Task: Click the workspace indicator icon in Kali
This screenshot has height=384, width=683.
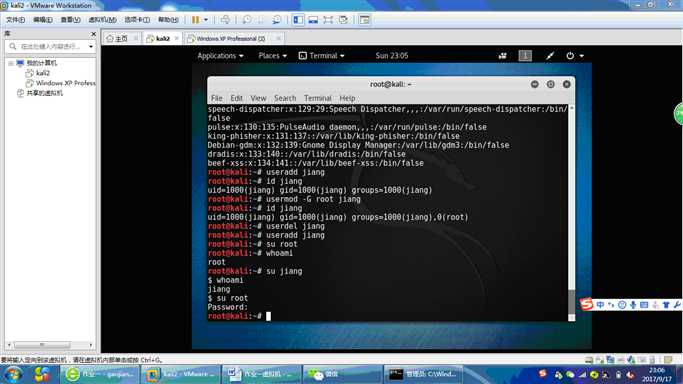Action: click(x=525, y=56)
